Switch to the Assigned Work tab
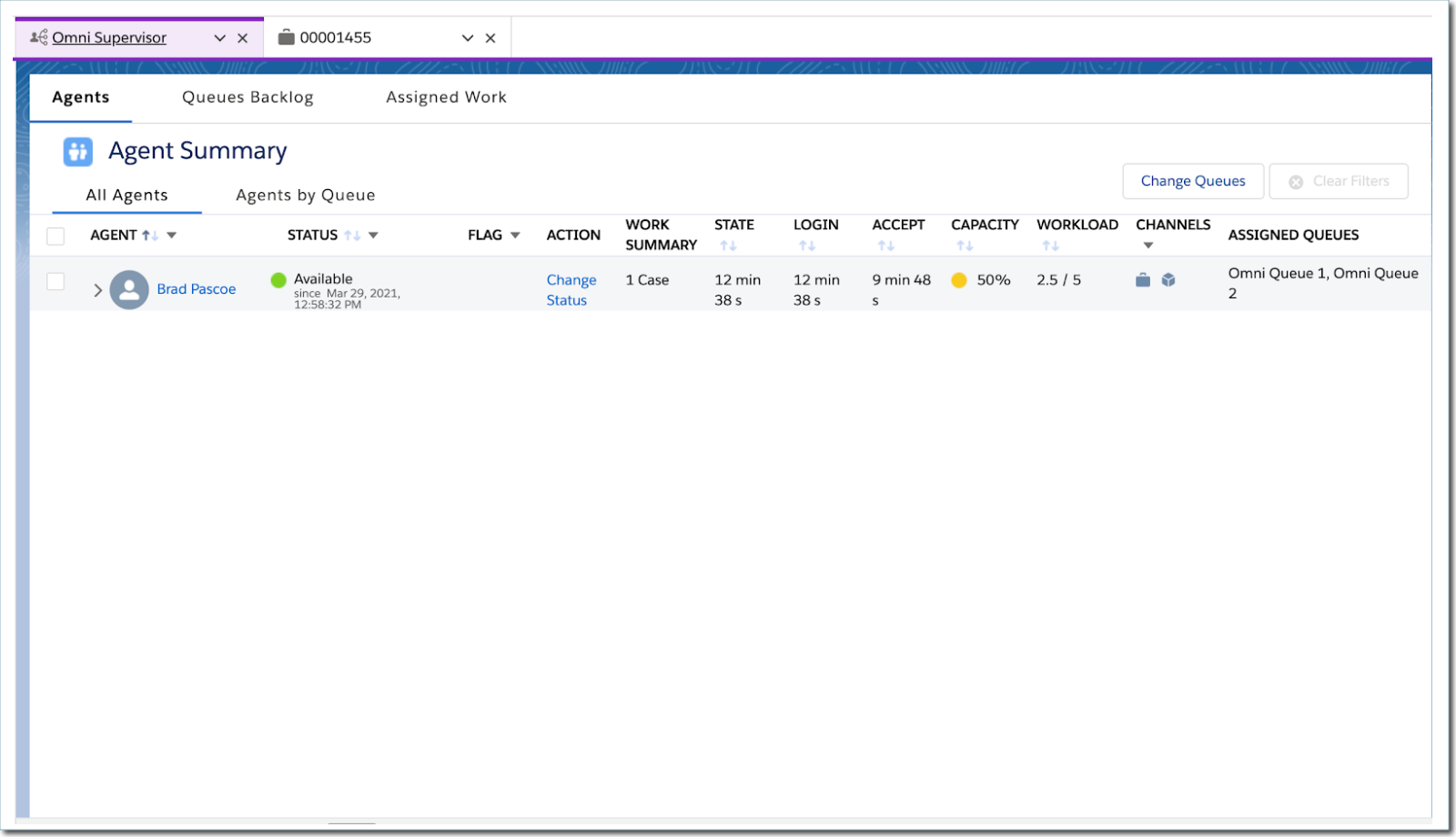Image resolution: width=1456 pixels, height=837 pixels. pyautogui.click(x=446, y=97)
